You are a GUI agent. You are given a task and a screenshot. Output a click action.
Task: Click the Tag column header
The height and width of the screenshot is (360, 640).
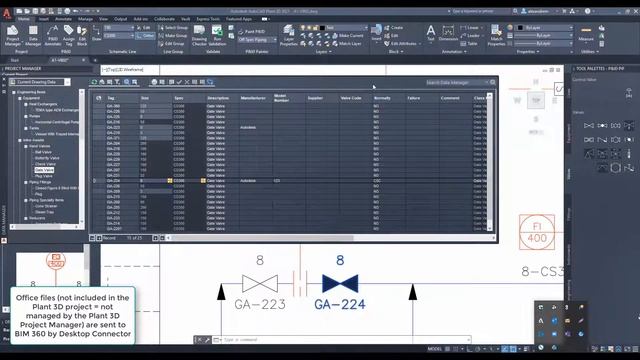pos(122,98)
